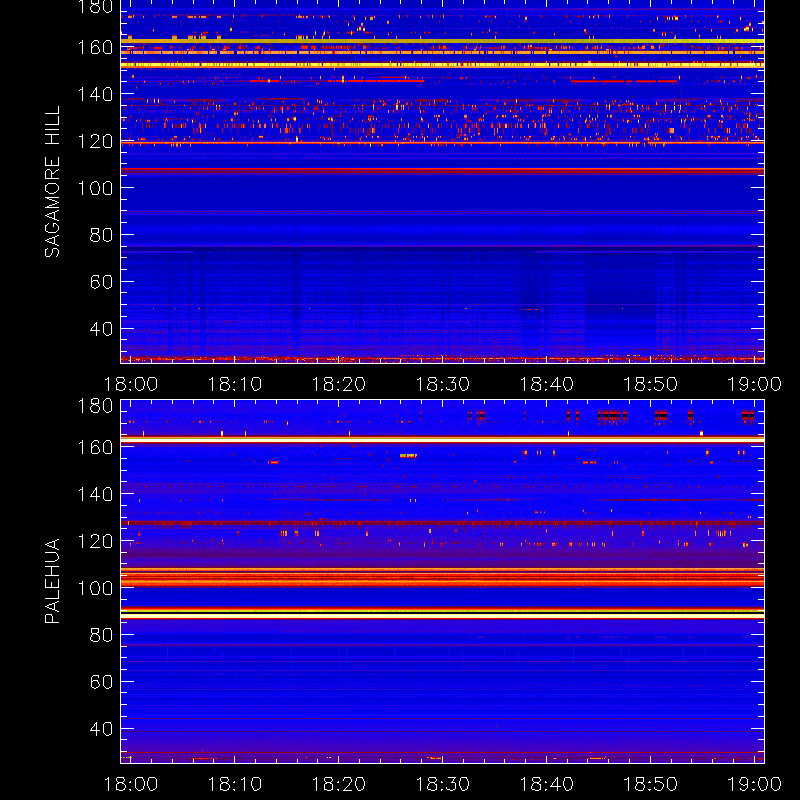
Task: Click the 18:40 time label under Palehua plot
Action: point(546,784)
